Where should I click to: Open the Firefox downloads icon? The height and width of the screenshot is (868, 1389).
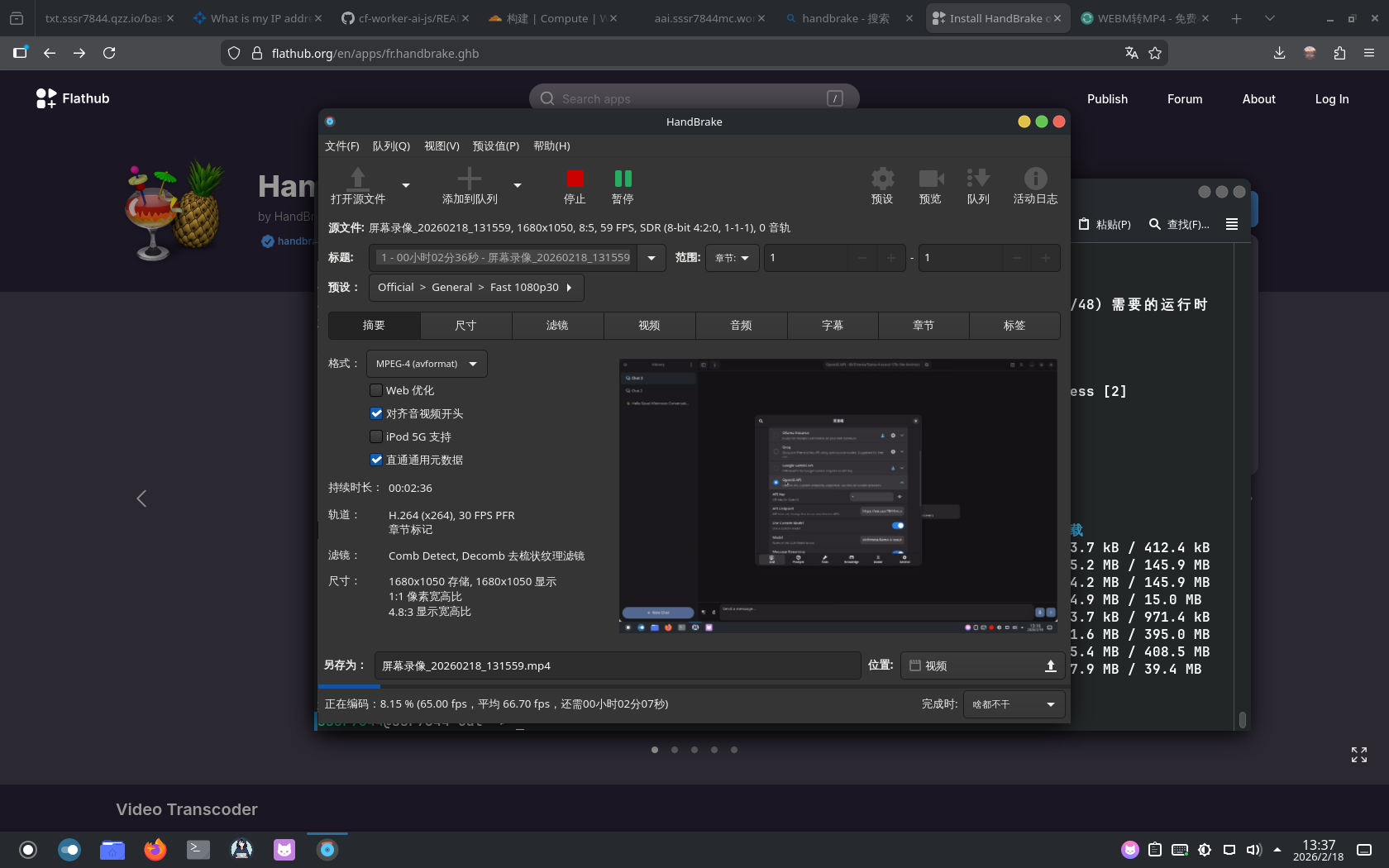tap(1279, 53)
